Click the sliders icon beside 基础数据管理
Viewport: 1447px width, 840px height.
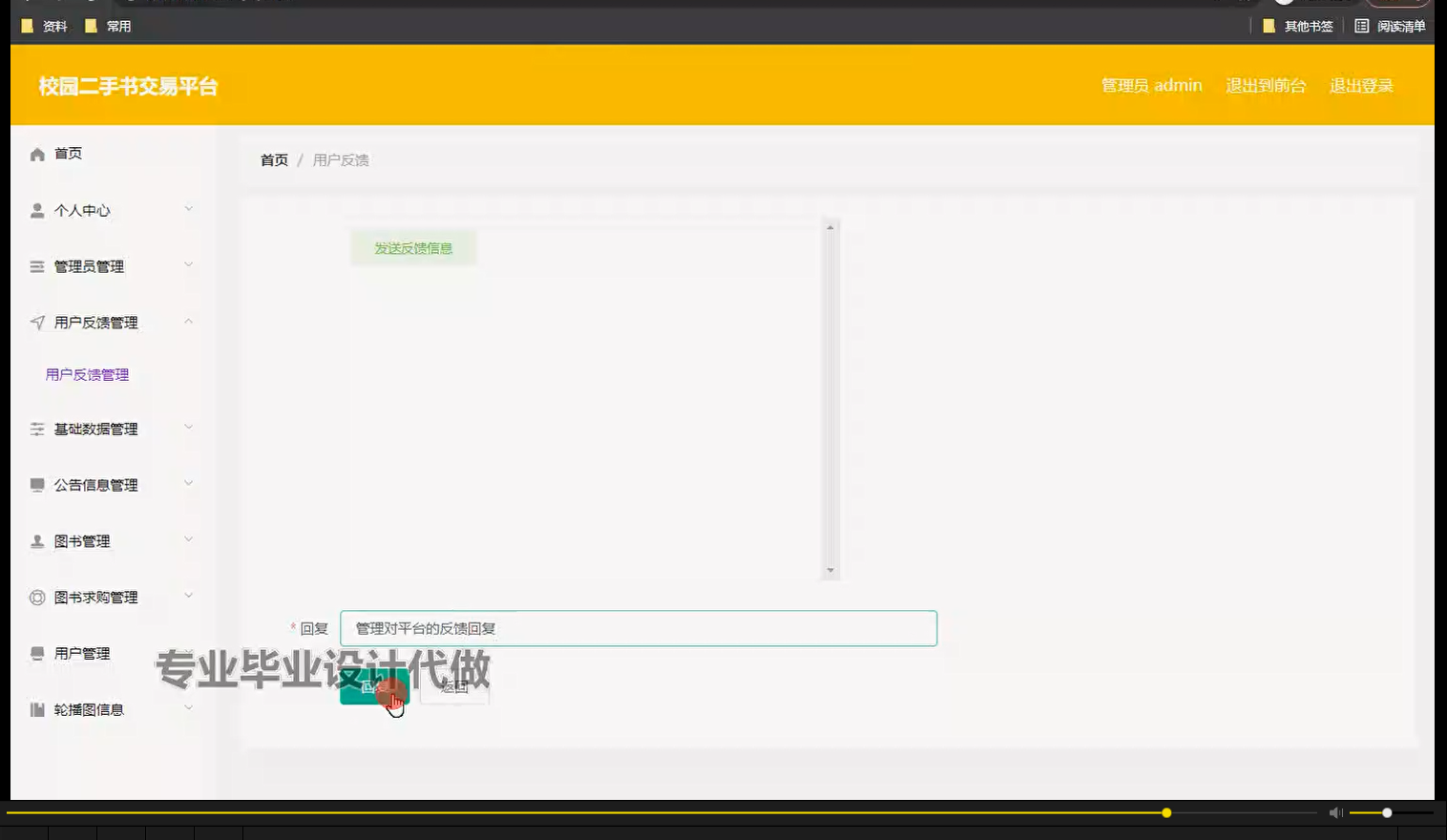[x=37, y=430]
